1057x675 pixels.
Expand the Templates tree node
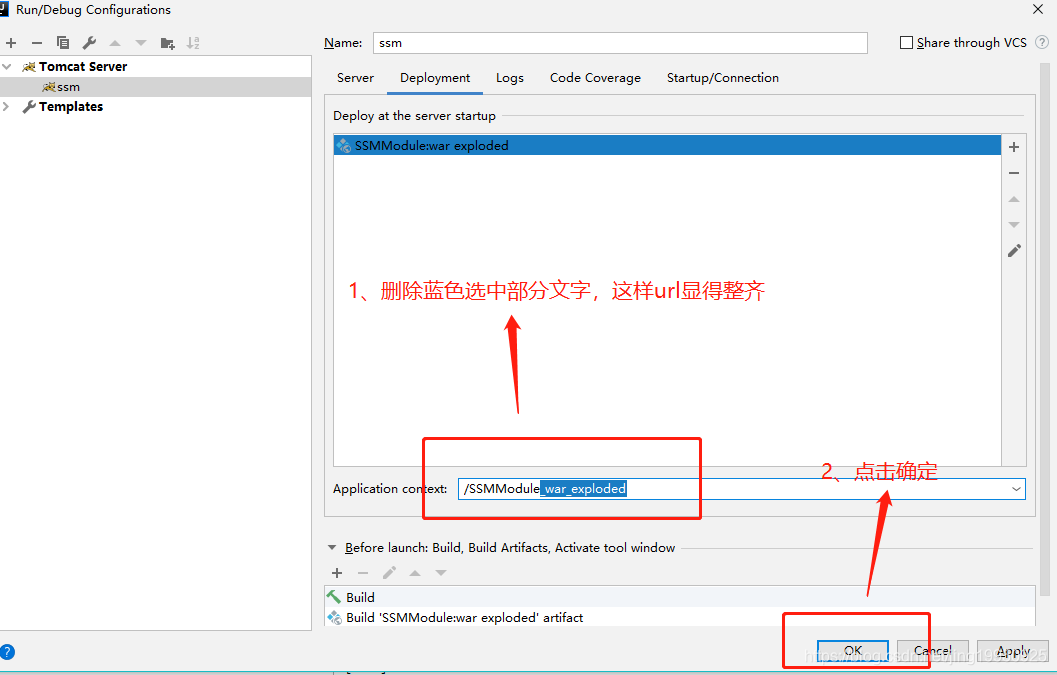click(7, 107)
